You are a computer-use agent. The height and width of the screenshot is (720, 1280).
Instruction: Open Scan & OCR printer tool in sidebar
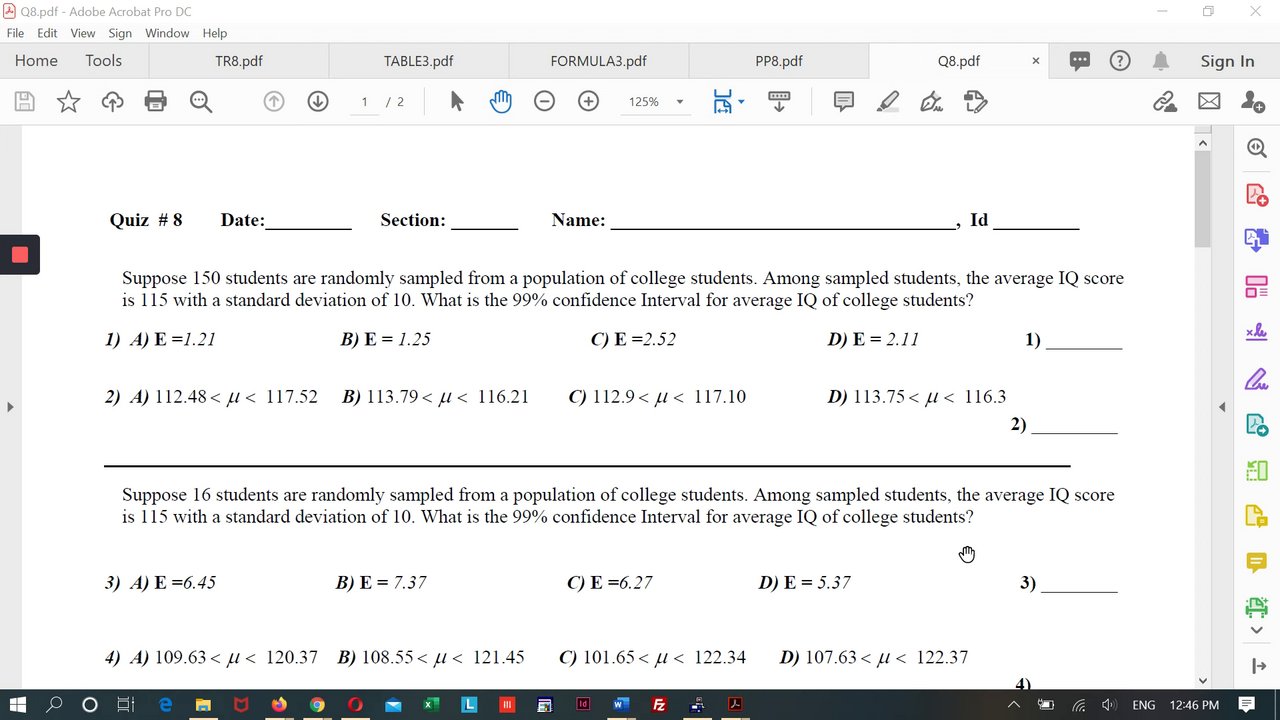click(1257, 607)
